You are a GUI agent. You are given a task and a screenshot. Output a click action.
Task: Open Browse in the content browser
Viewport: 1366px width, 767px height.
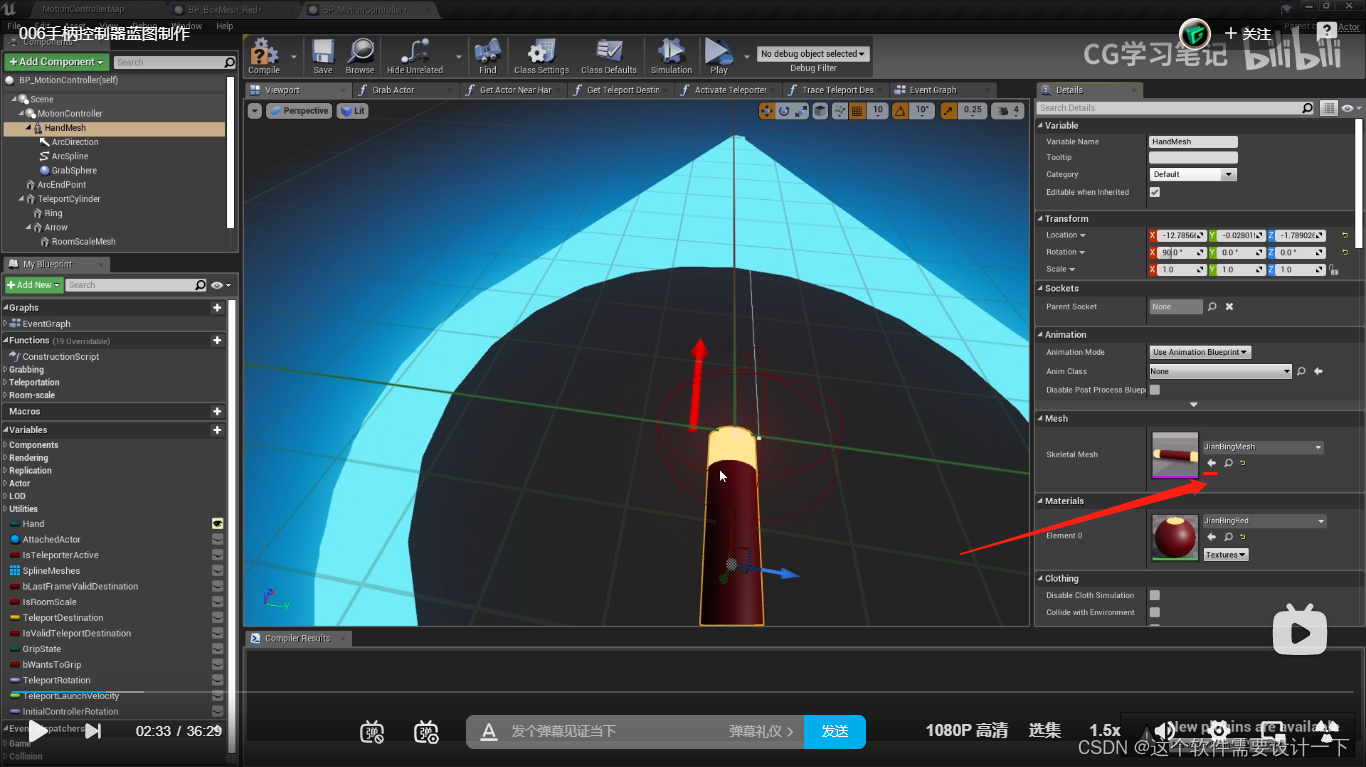359,55
